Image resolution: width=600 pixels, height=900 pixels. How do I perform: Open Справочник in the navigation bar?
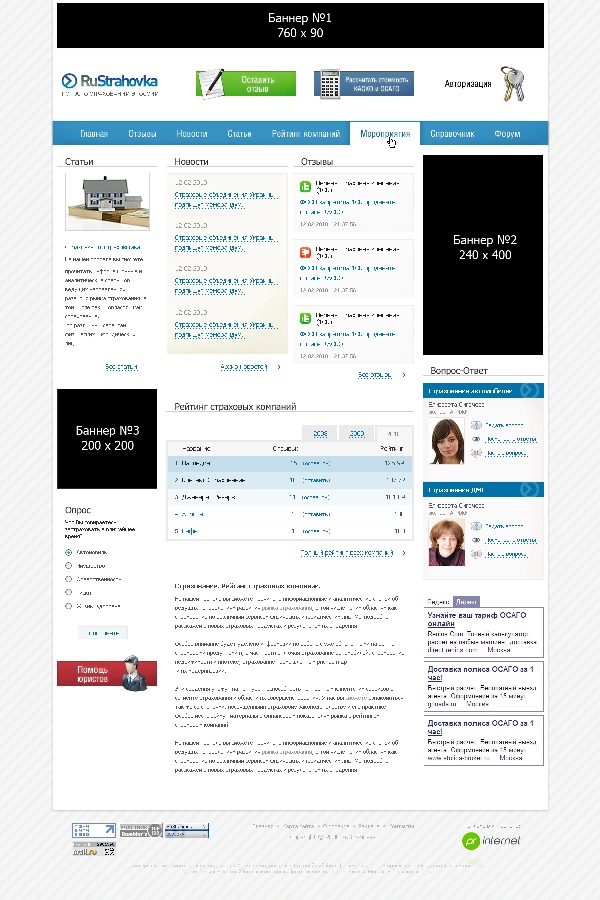tap(452, 134)
